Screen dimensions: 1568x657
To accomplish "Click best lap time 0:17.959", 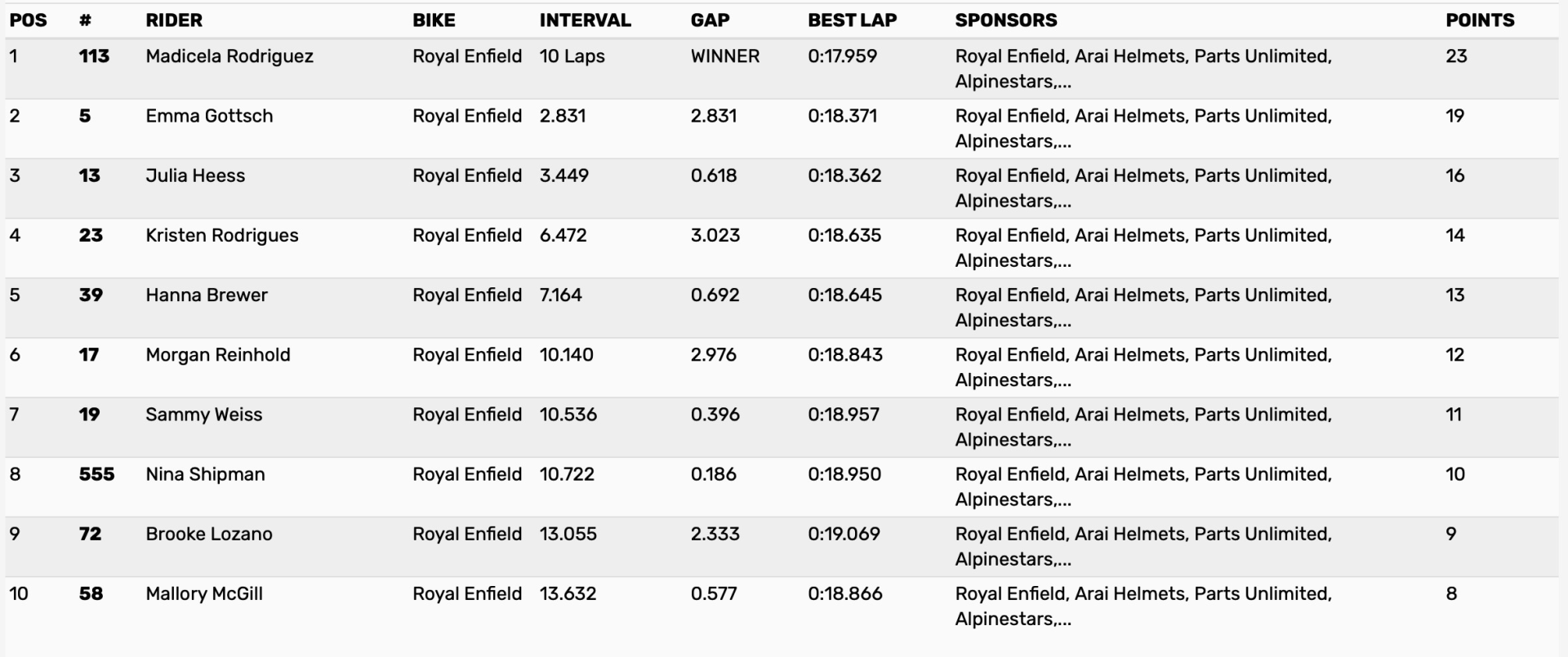I will click(842, 56).
